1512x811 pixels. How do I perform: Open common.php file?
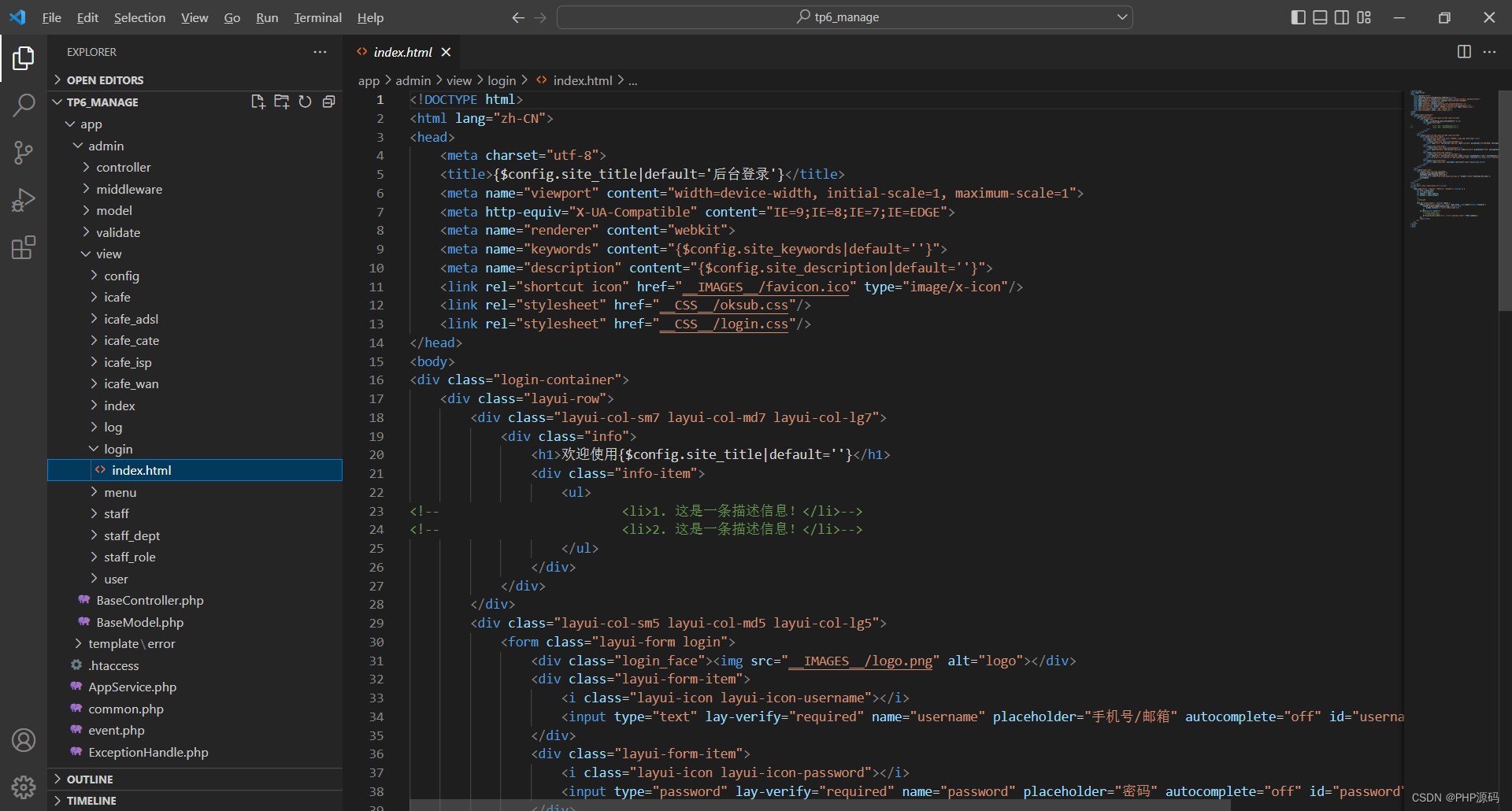click(195, 709)
